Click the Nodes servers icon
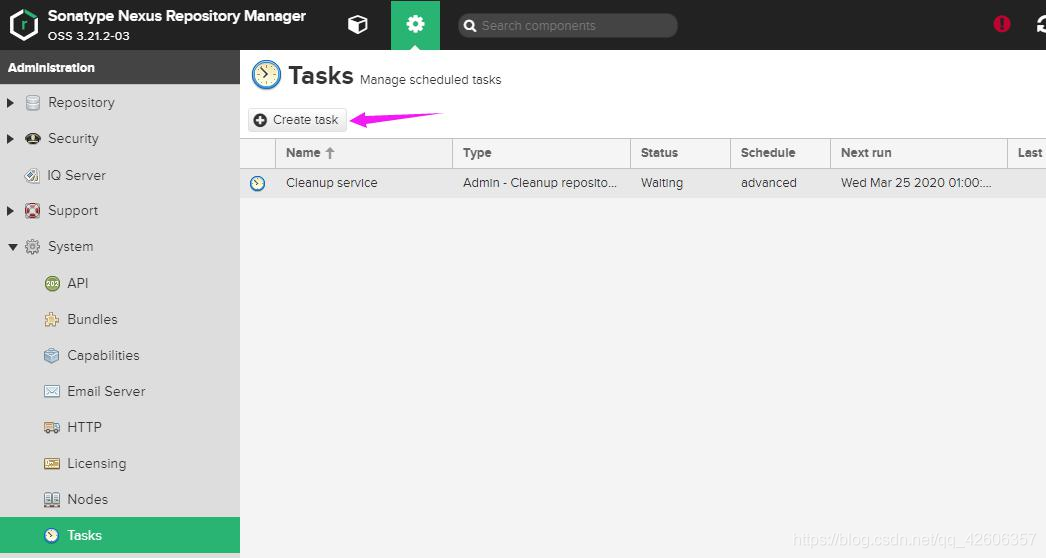 click(x=51, y=499)
